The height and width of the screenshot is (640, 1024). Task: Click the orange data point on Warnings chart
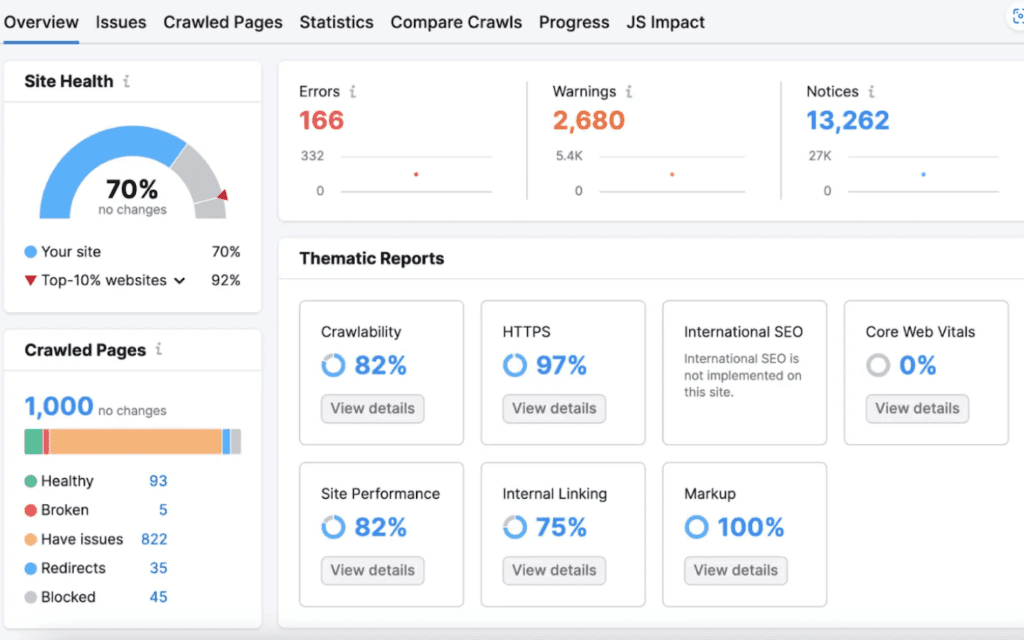pos(672,174)
